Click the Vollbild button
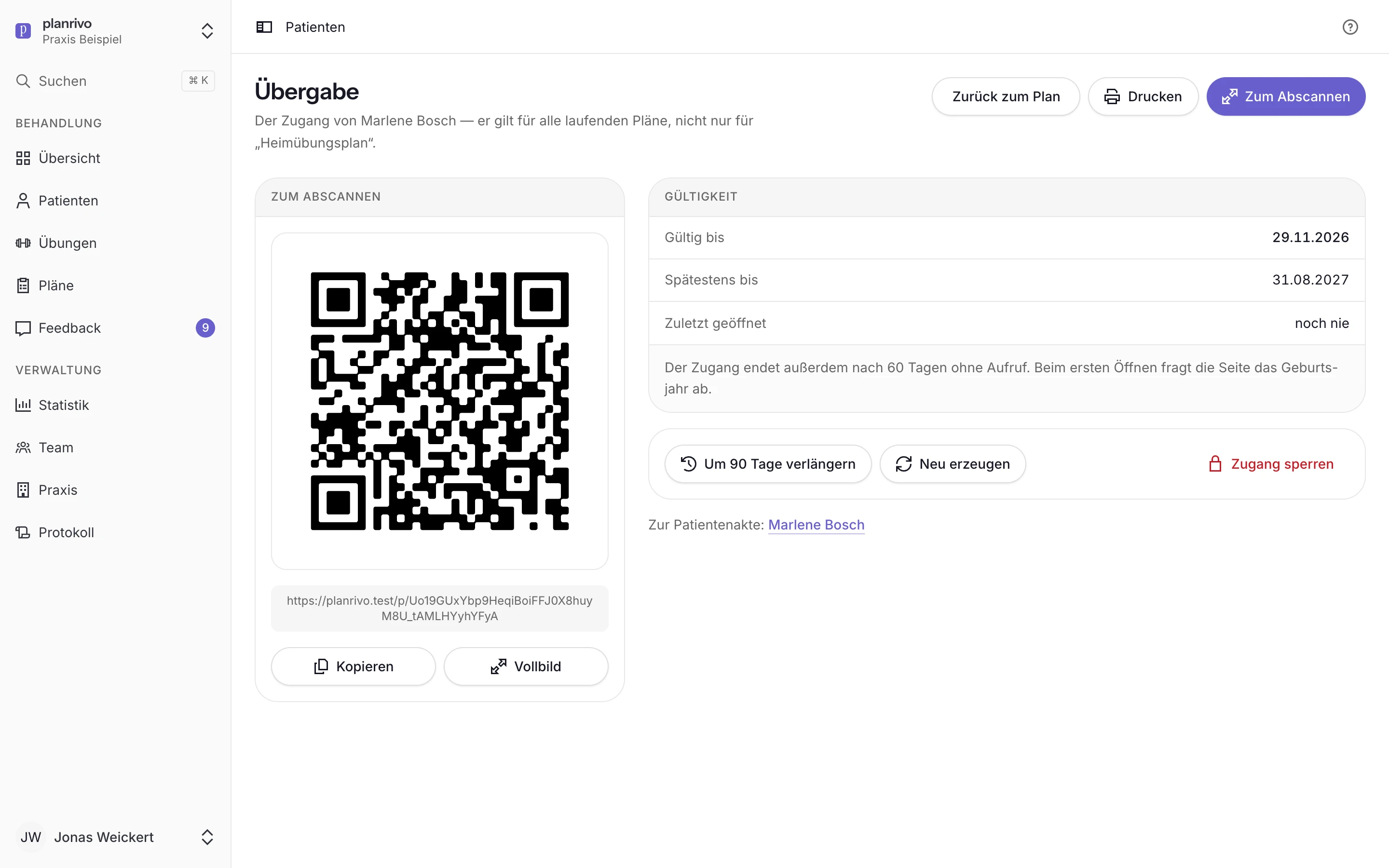The width and height of the screenshot is (1389, 868). [526, 666]
